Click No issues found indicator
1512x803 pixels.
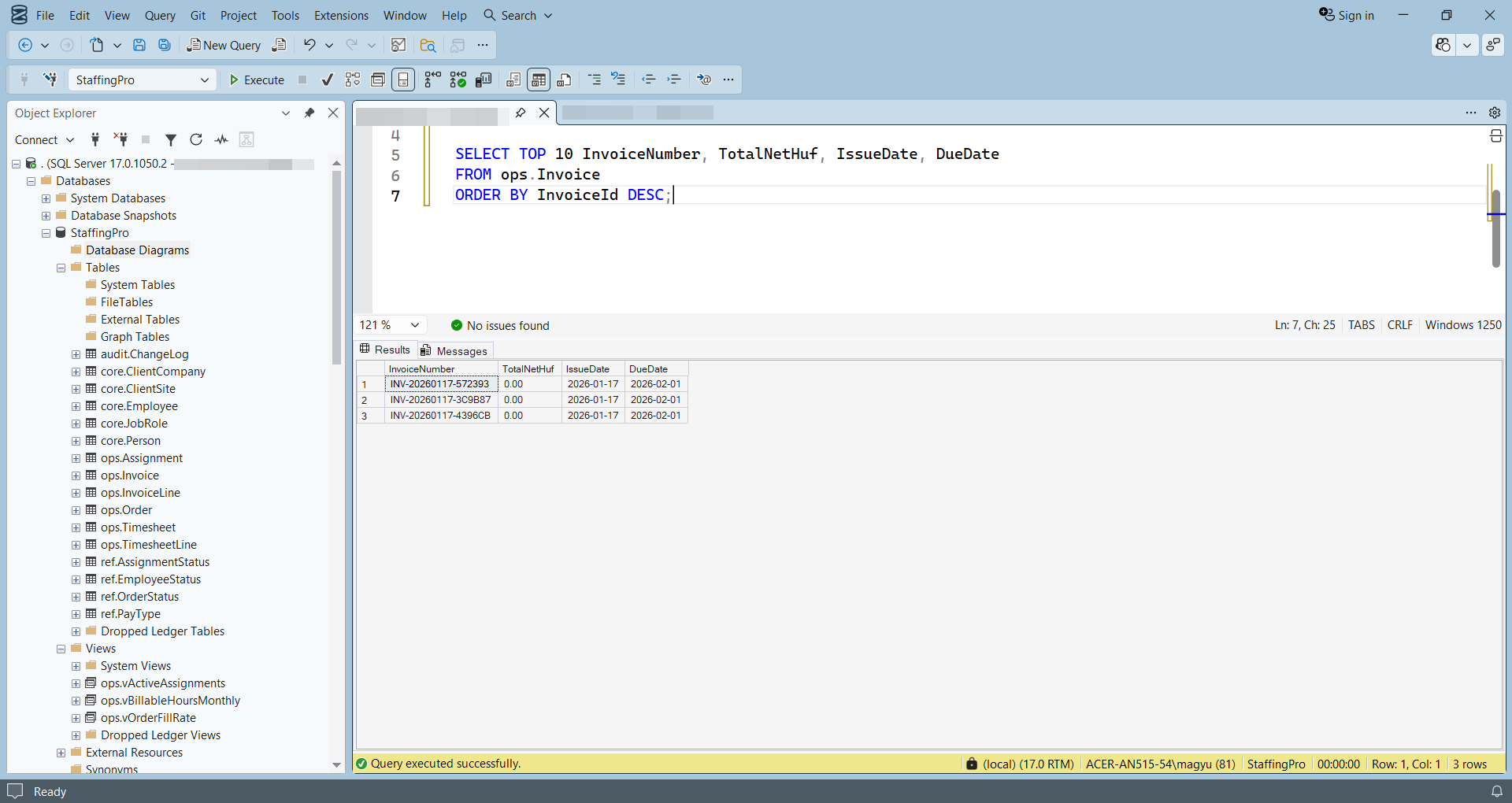[x=500, y=325]
